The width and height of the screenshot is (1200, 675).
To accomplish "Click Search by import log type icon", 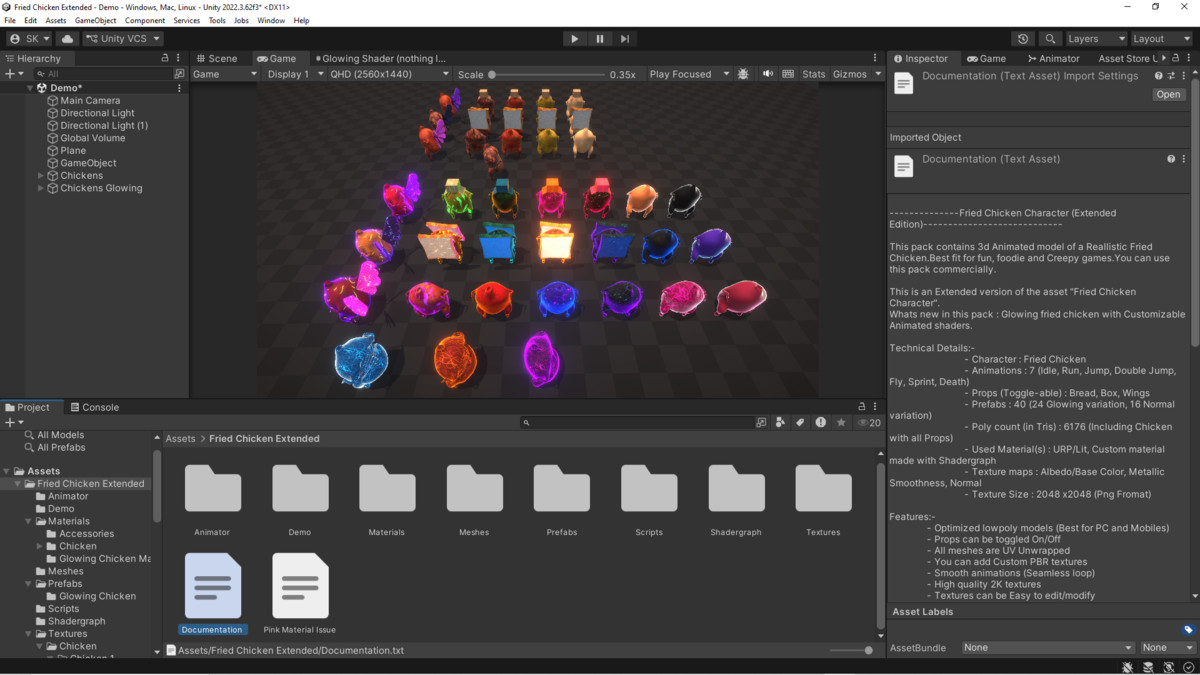I will [821, 423].
